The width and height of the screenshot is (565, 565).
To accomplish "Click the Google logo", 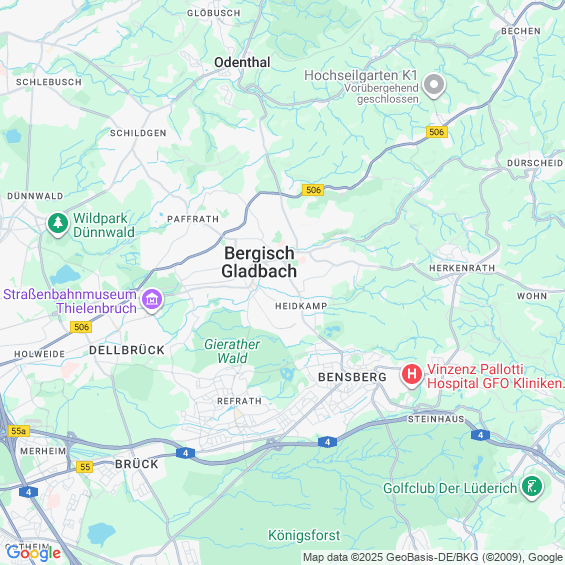I will coord(34,553).
